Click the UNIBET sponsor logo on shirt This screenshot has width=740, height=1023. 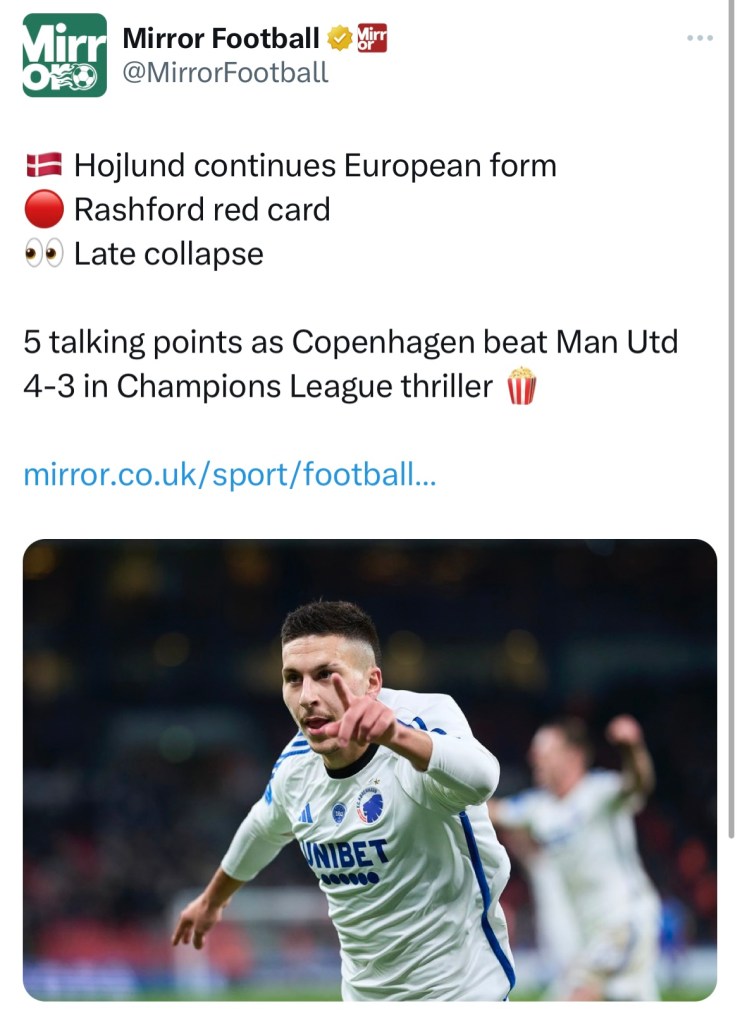[345, 855]
